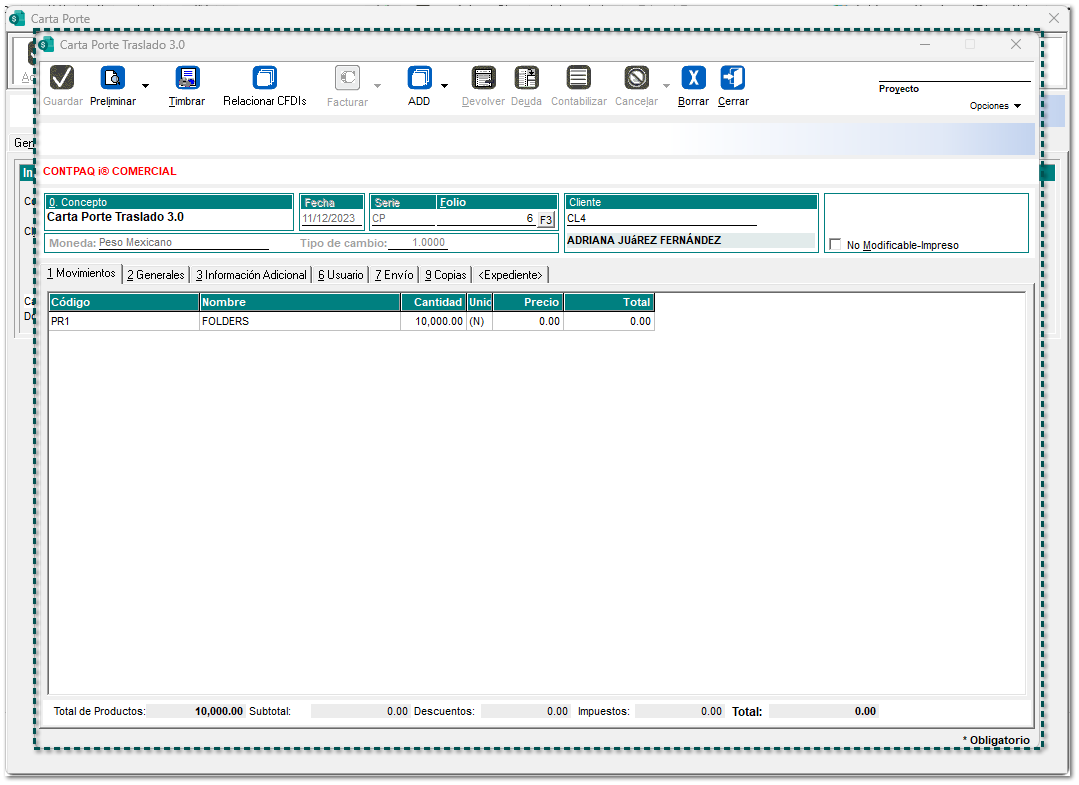This screenshot has height=785, width=1079.
Task: Expand the Preliminar dropdown arrow
Action: 146,86
